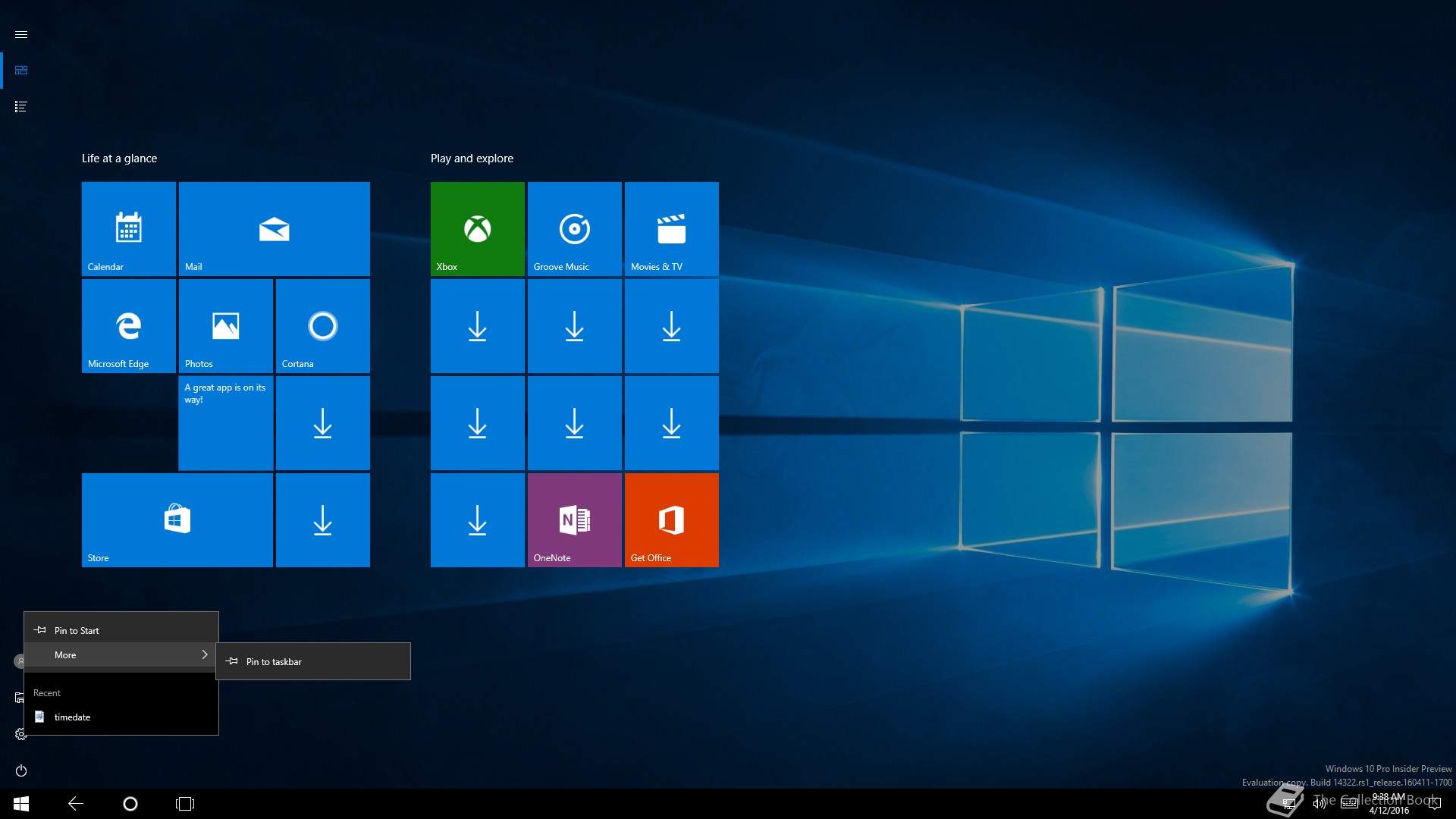The width and height of the screenshot is (1456, 819).
Task: Click the Back arrow on the taskbar
Action: click(76, 804)
